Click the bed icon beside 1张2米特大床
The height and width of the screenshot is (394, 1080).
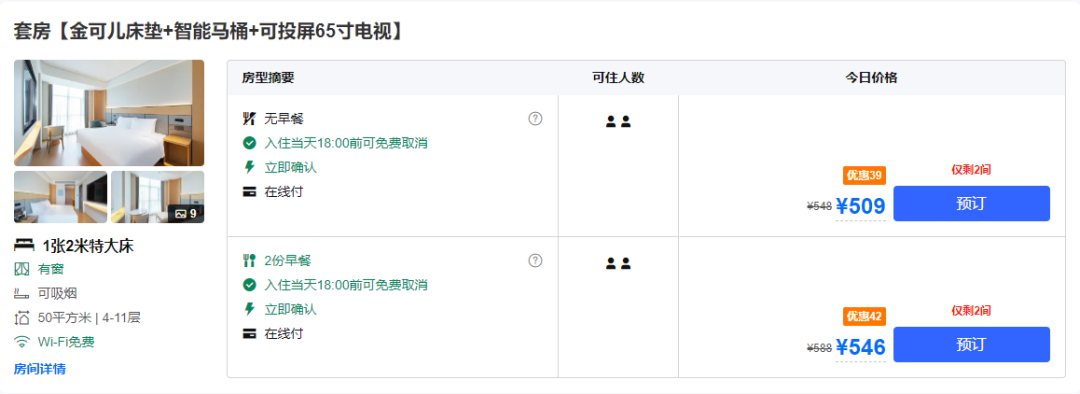click(x=24, y=245)
